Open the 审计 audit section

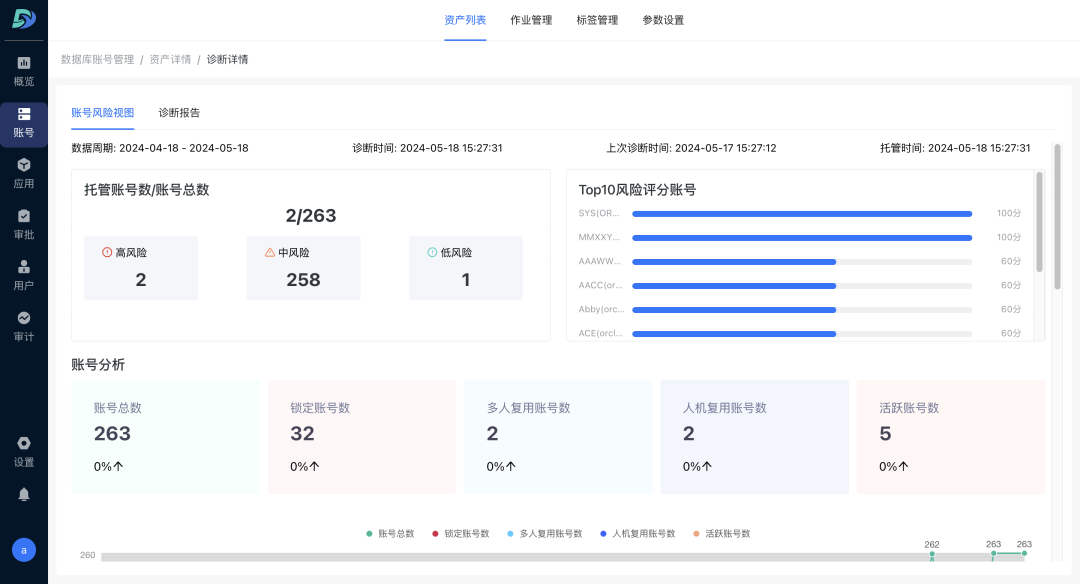coord(23,325)
